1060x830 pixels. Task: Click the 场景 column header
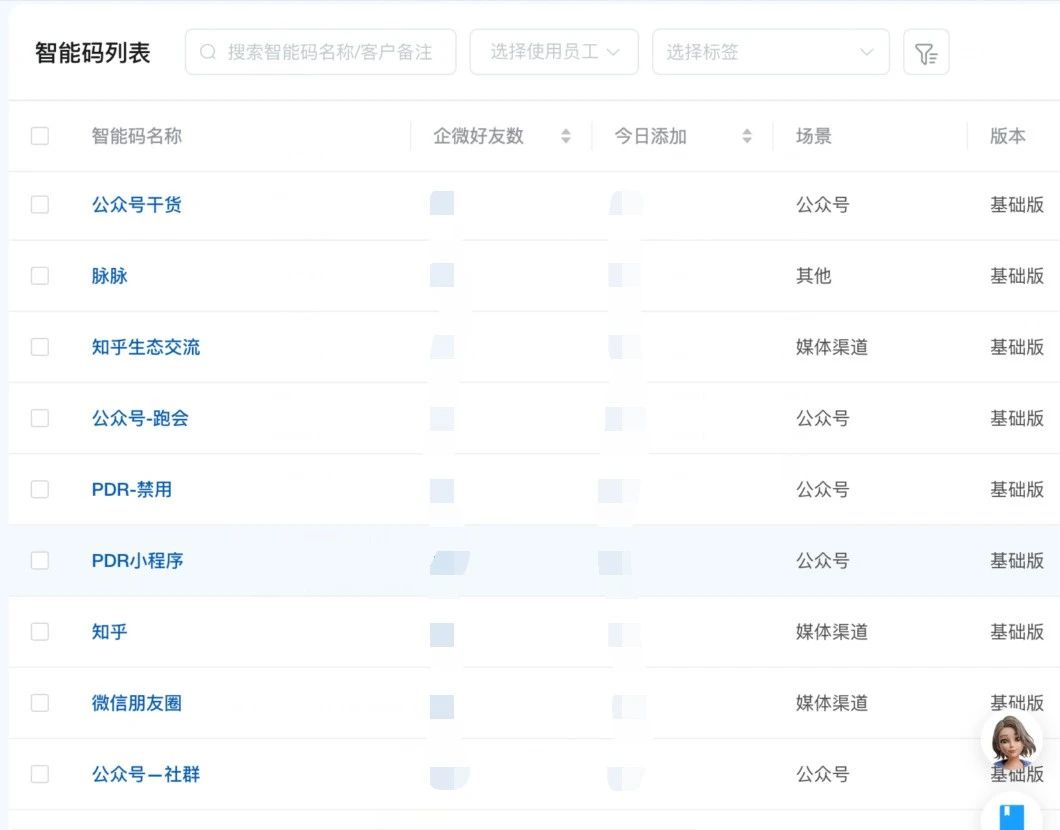tap(814, 137)
